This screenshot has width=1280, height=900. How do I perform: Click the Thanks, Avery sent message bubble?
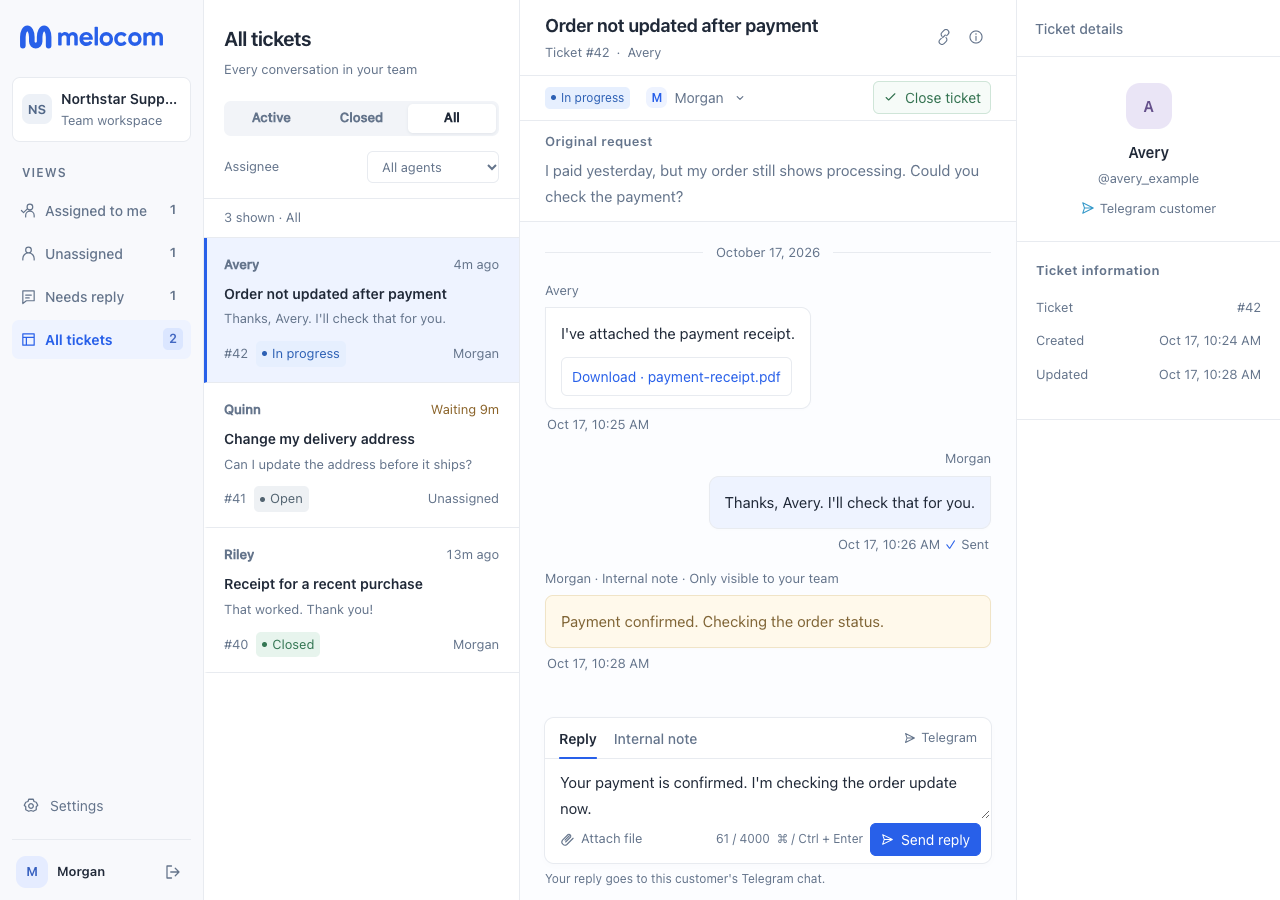coord(850,503)
